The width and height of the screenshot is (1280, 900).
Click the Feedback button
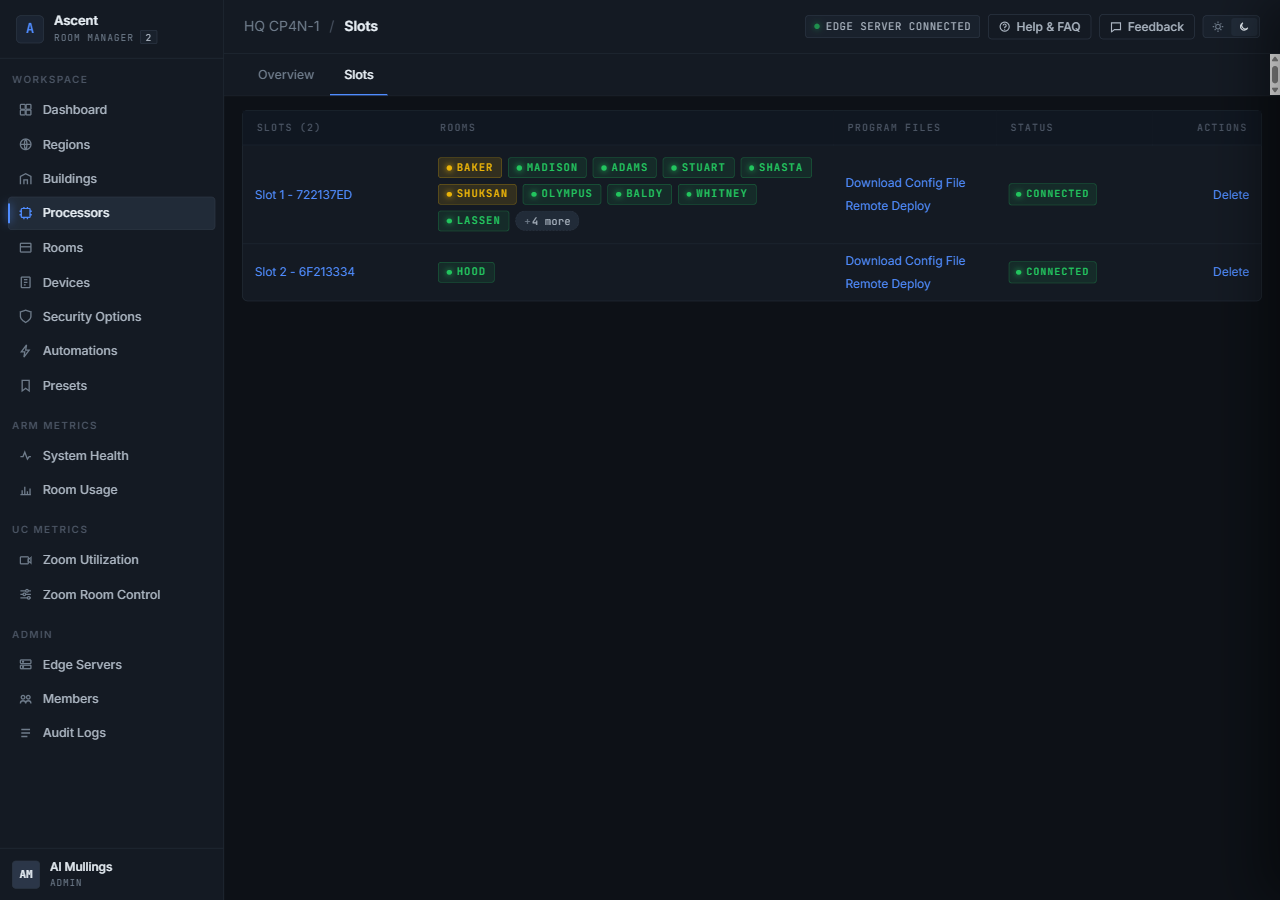tap(1147, 27)
